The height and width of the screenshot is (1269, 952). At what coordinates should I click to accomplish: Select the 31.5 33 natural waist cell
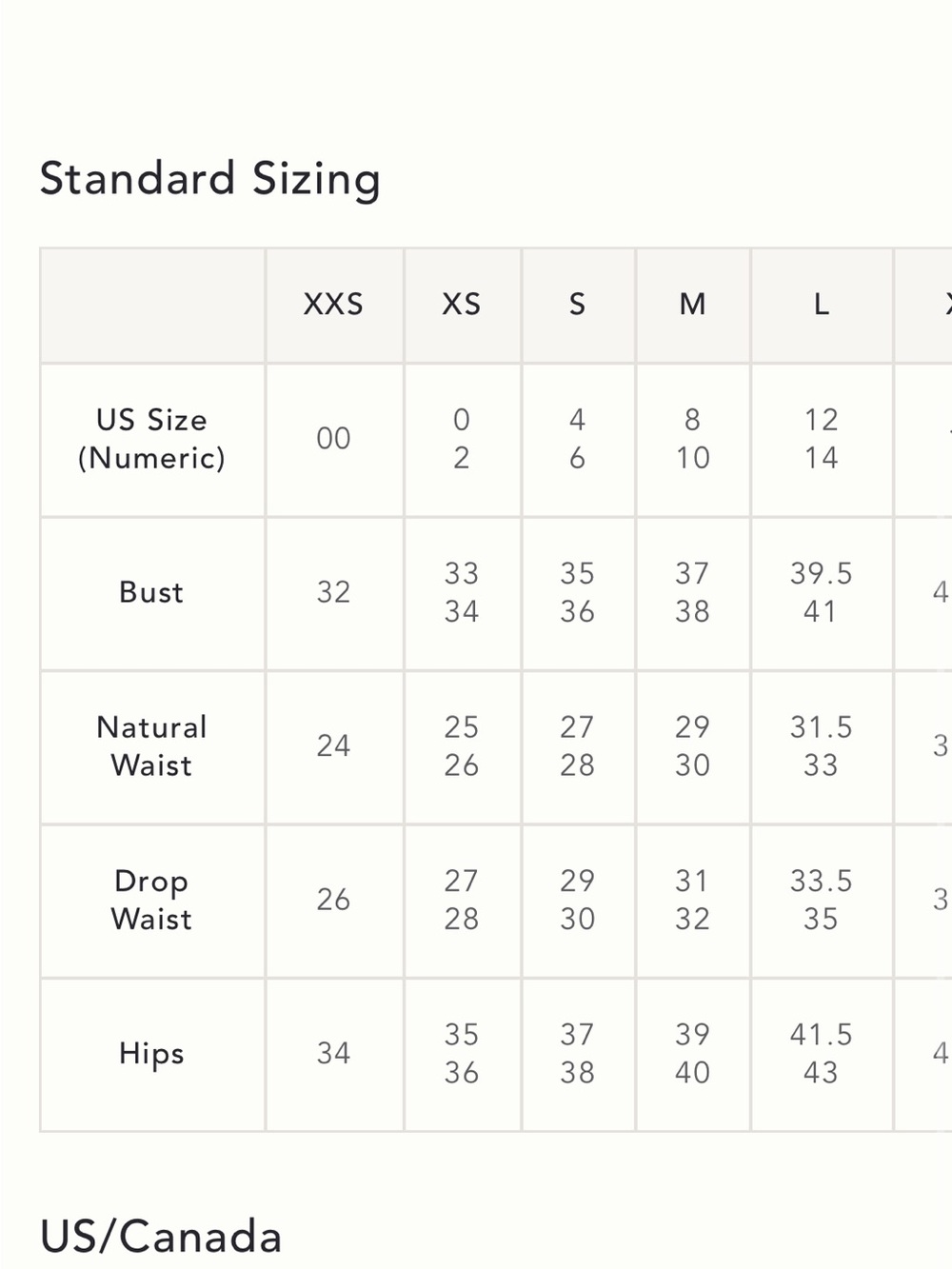(x=822, y=746)
